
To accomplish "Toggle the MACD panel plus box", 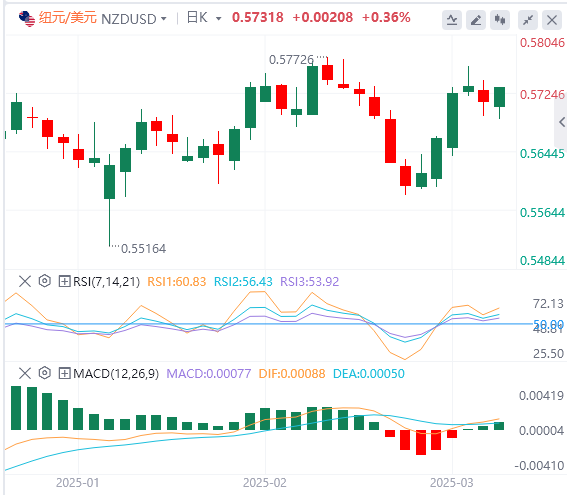I will point(64,373).
